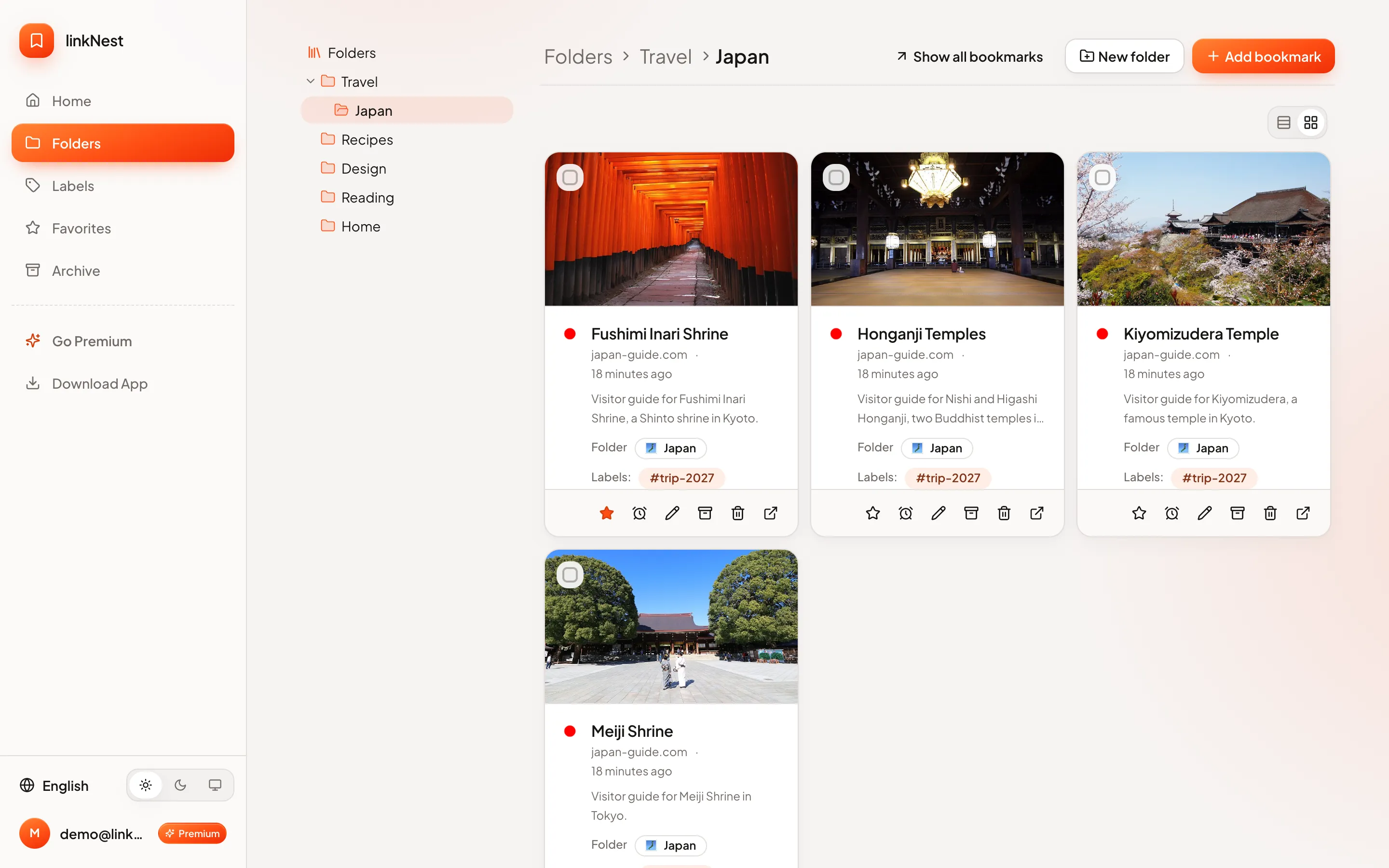
Task: Switch to grid view layout
Action: point(1311,122)
